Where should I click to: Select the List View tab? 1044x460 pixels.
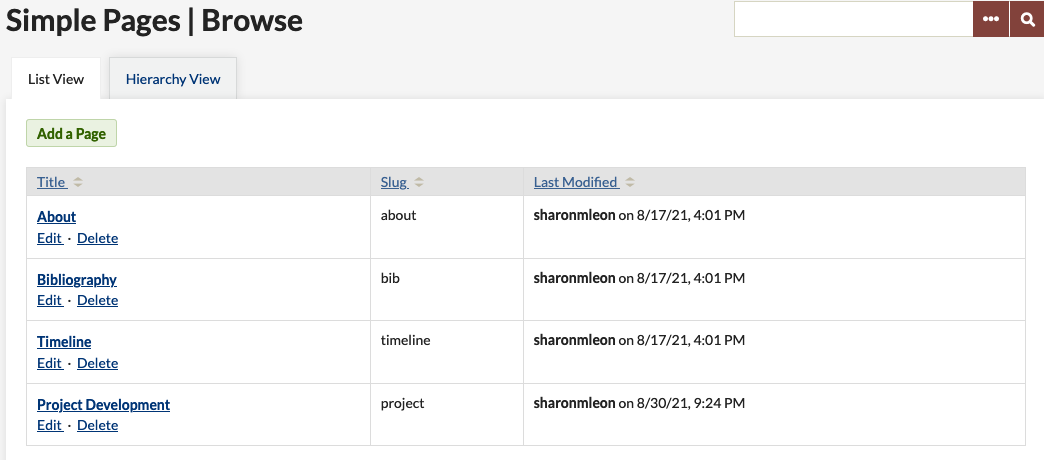pos(56,79)
